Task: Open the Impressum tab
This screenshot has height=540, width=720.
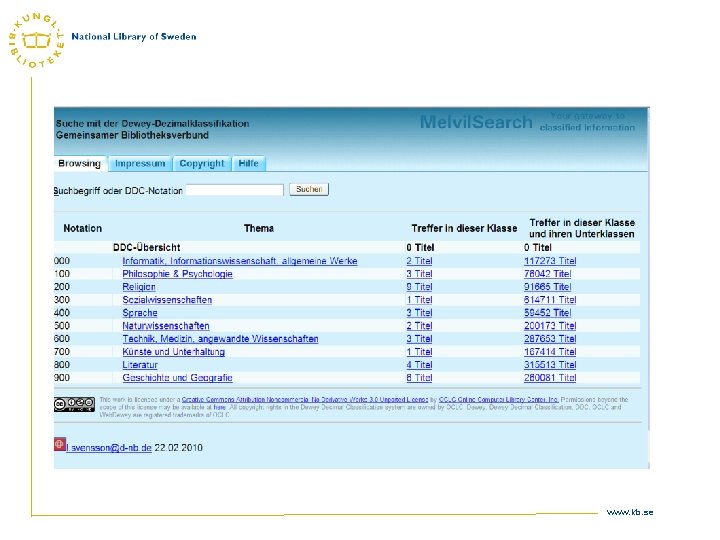Action: pyautogui.click(x=140, y=163)
